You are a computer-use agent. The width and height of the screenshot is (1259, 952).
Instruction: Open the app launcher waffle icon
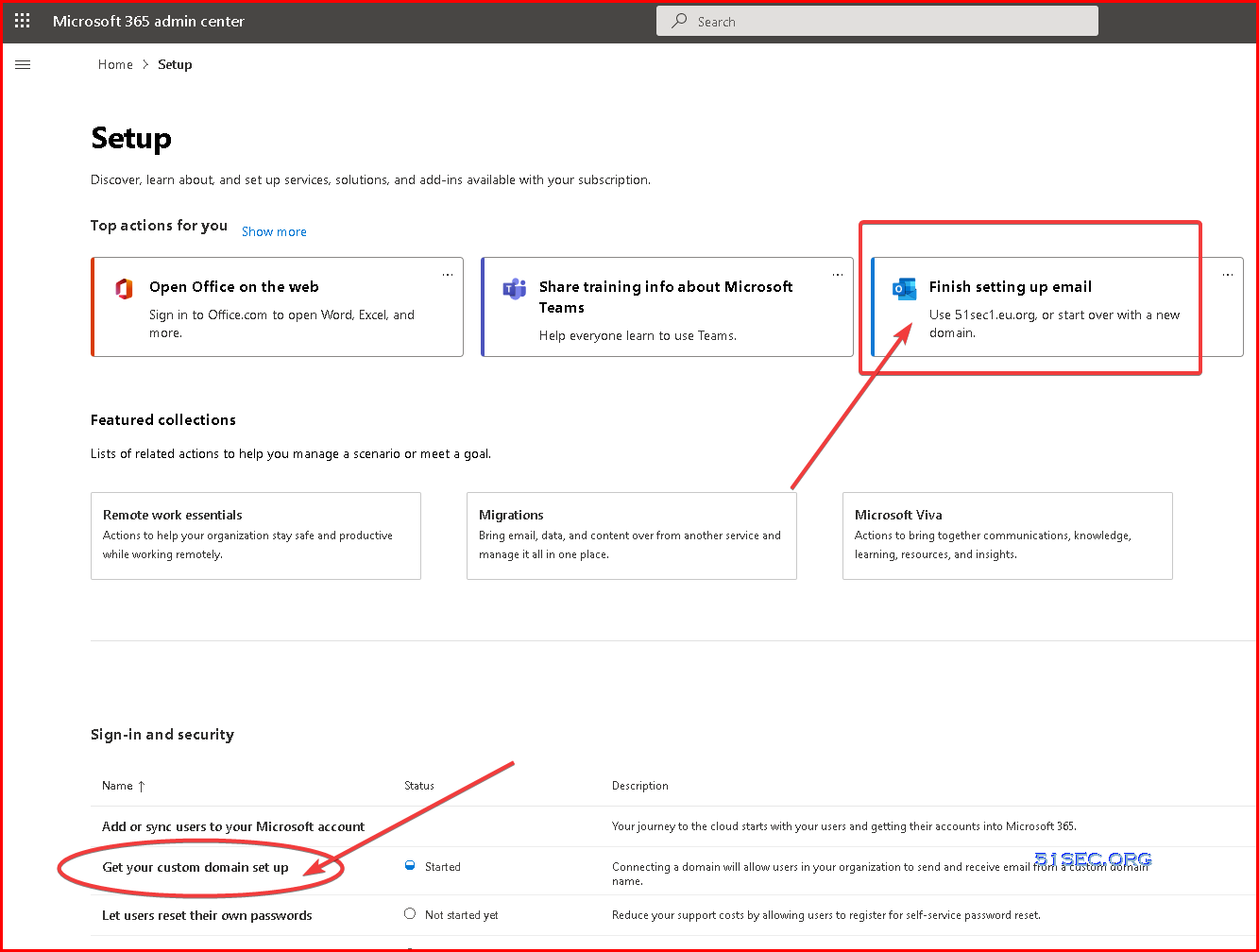tap(23, 21)
